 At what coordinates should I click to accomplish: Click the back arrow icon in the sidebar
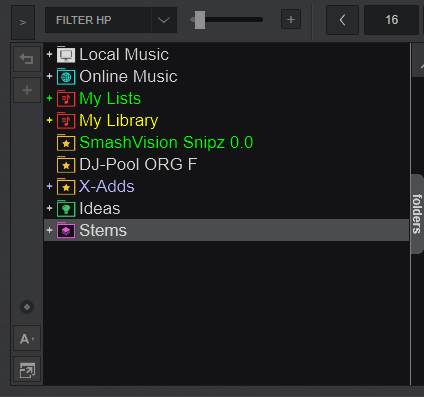[x=27, y=59]
